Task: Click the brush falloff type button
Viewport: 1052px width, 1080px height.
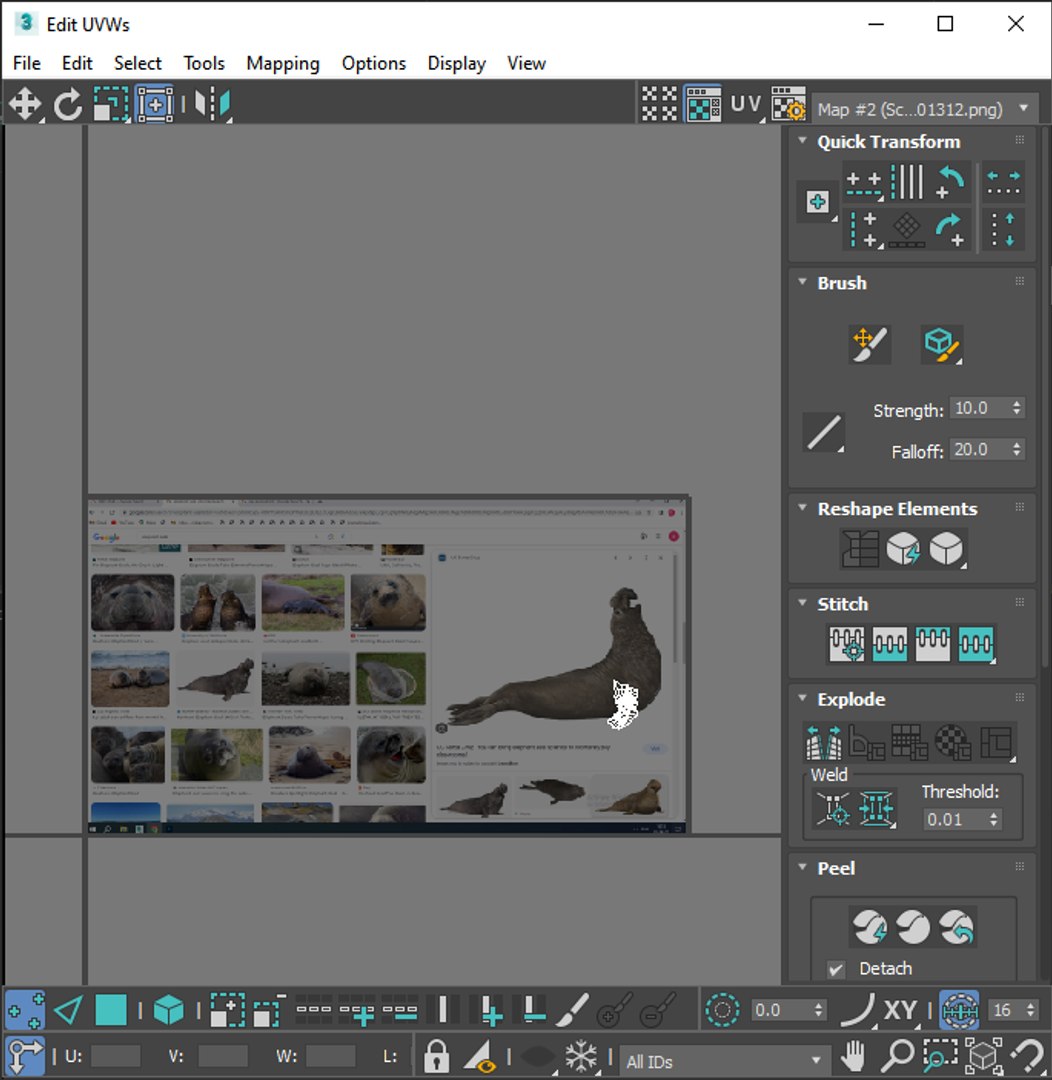Action: [824, 433]
